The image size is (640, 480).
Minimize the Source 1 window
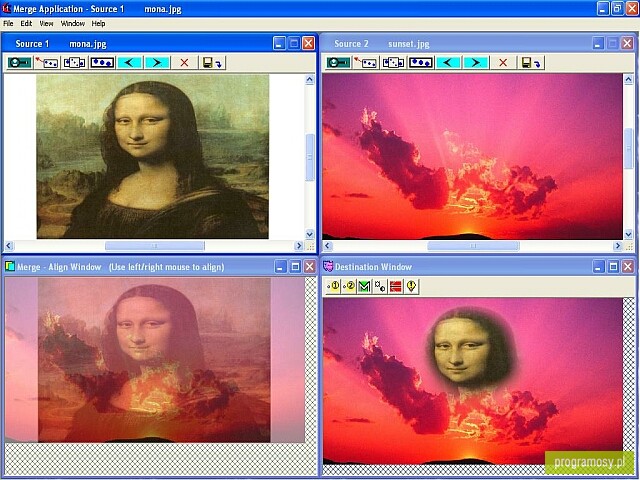tap(279, 43)
